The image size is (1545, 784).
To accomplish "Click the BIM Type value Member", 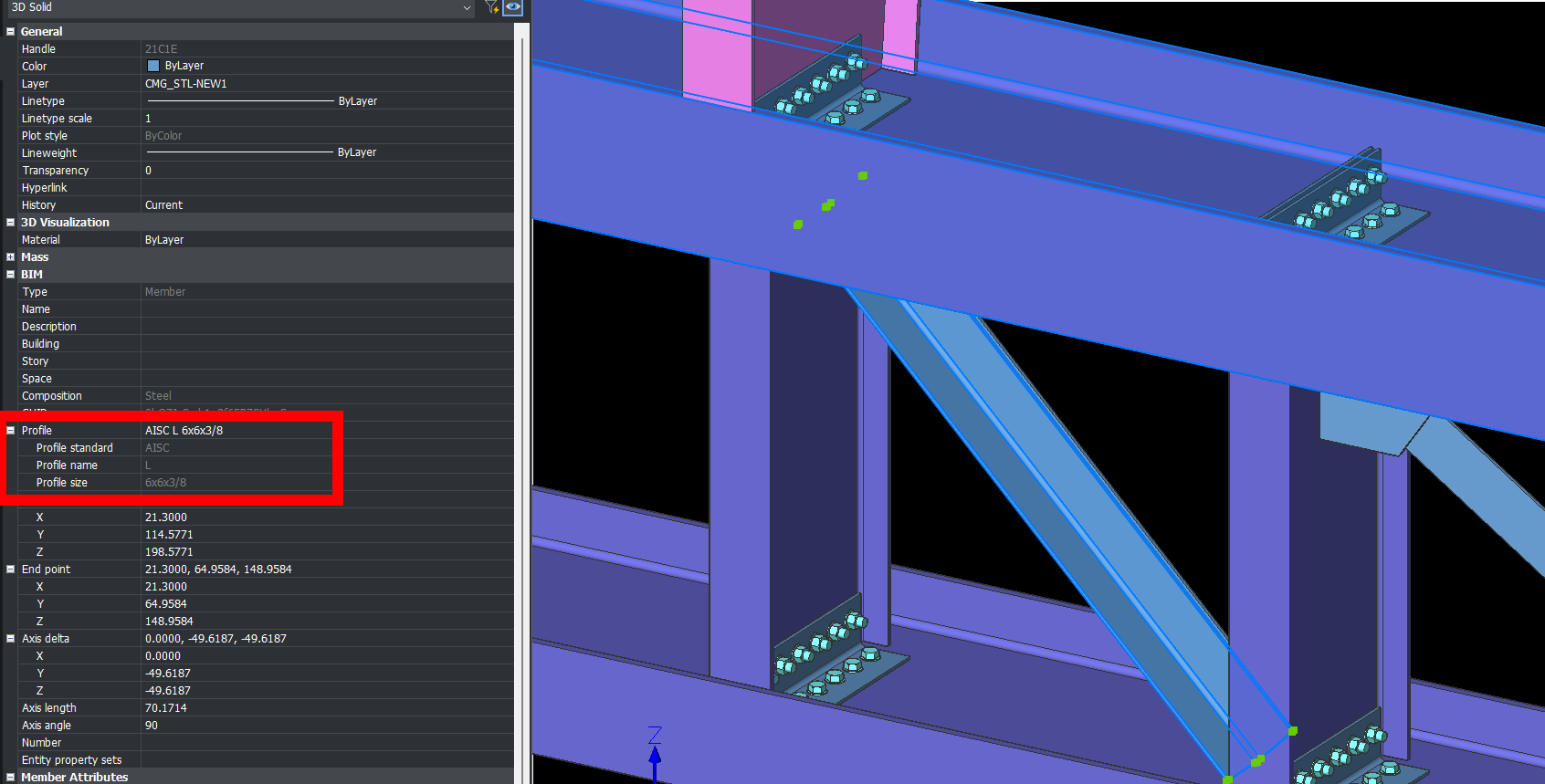I will pos(165,292).
